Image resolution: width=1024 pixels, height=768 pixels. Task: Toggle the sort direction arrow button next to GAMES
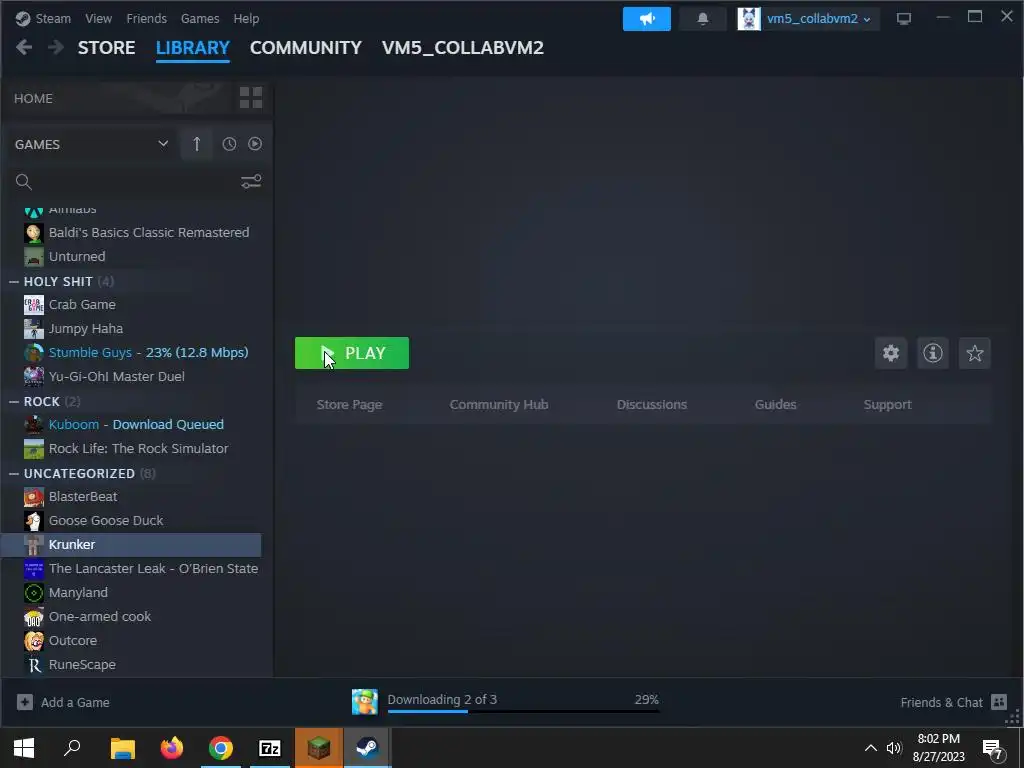pyautogui.click(x=197, y=144)
